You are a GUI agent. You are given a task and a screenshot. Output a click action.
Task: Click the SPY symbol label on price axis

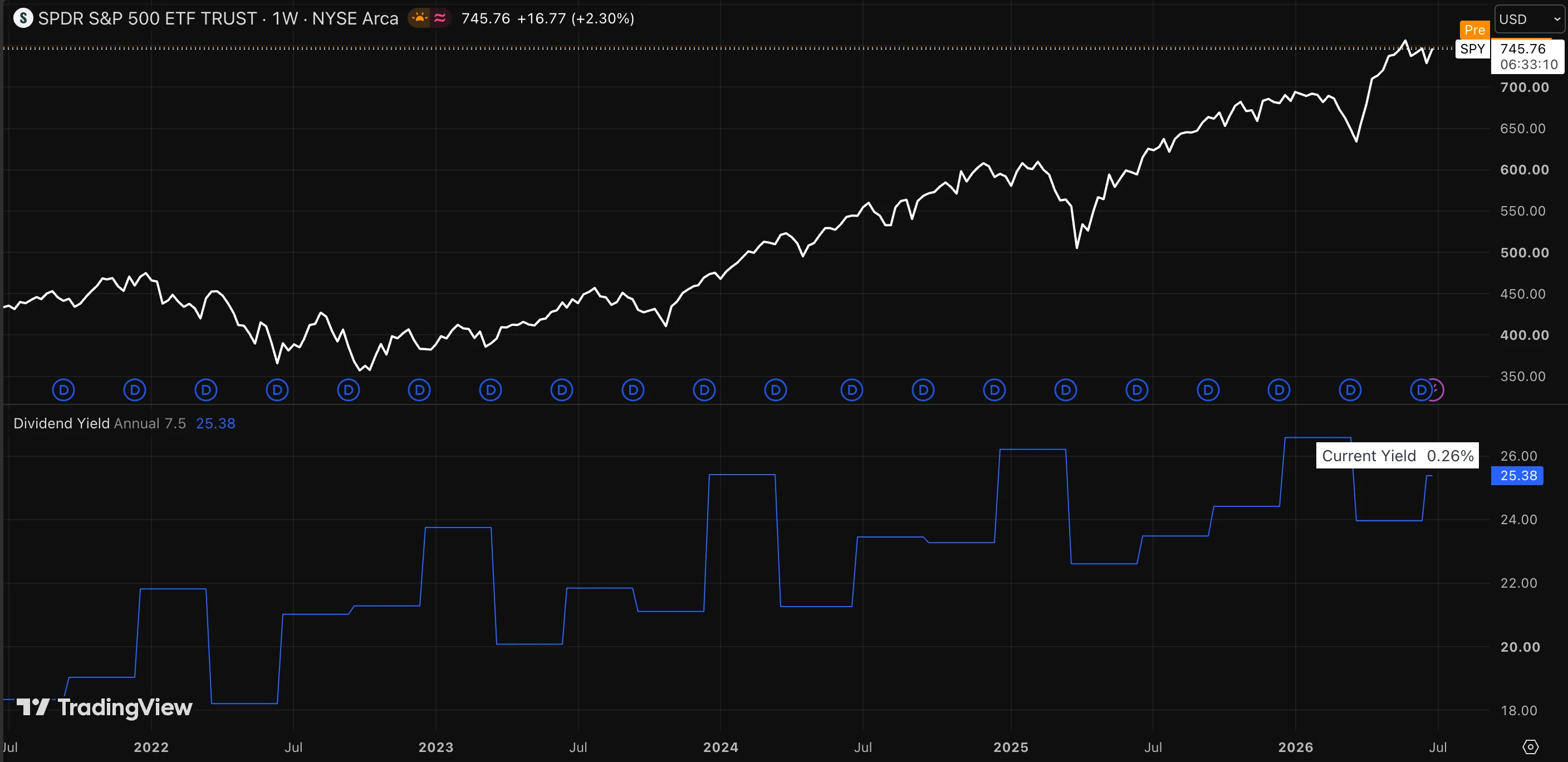pos(1472,48)
